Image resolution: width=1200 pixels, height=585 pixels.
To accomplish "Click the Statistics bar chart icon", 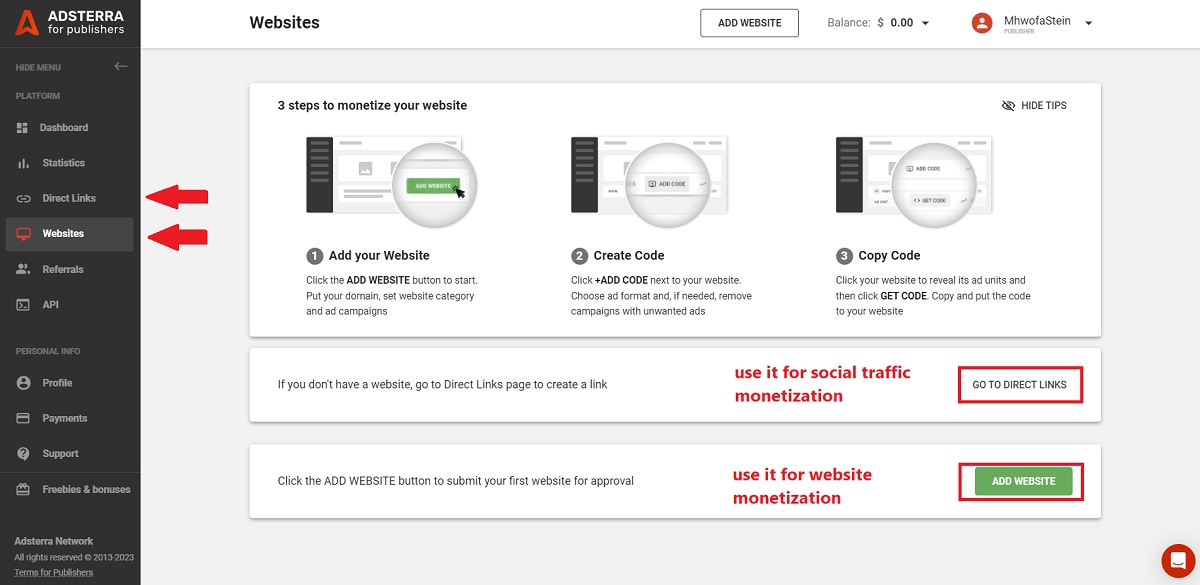I will [23, 163].
